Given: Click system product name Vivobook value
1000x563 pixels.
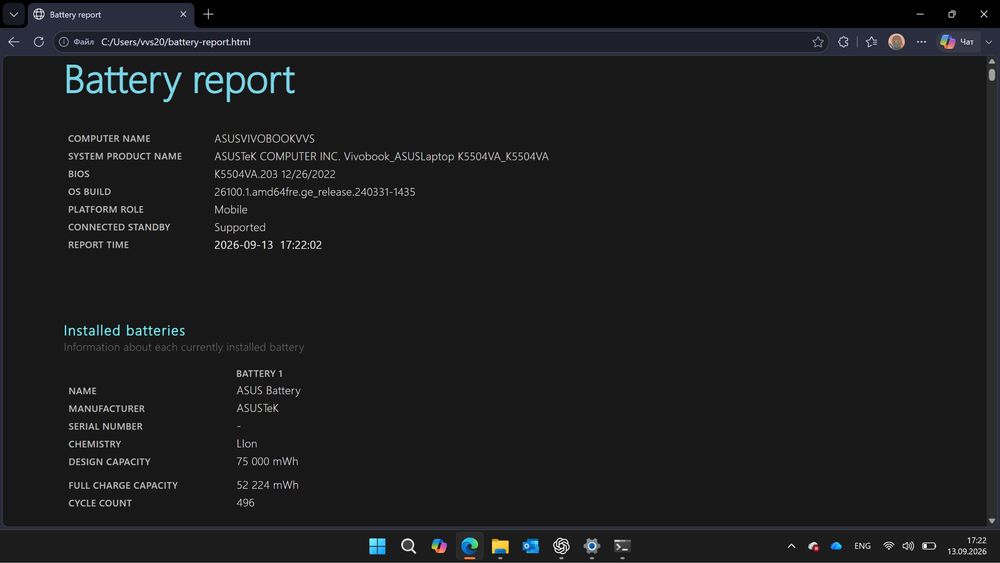Looking at the screenshot, I should 381,156.
